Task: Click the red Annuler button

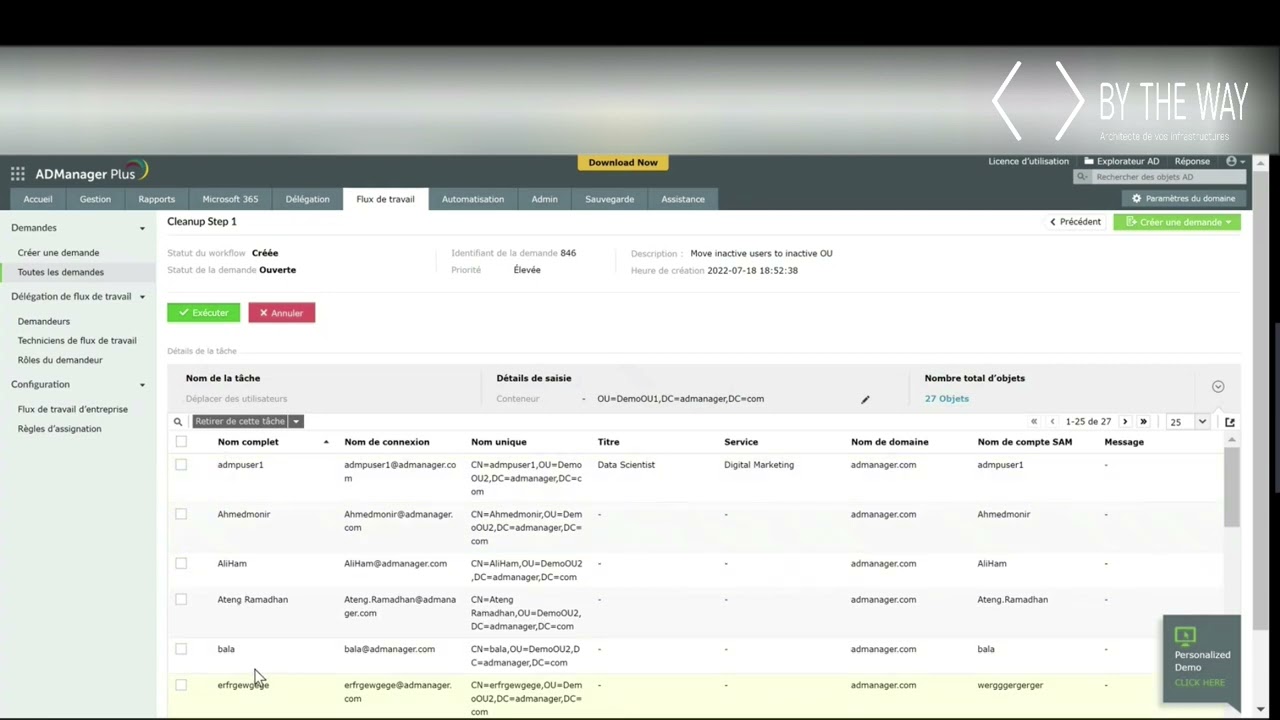Action: tap(282, 313)
